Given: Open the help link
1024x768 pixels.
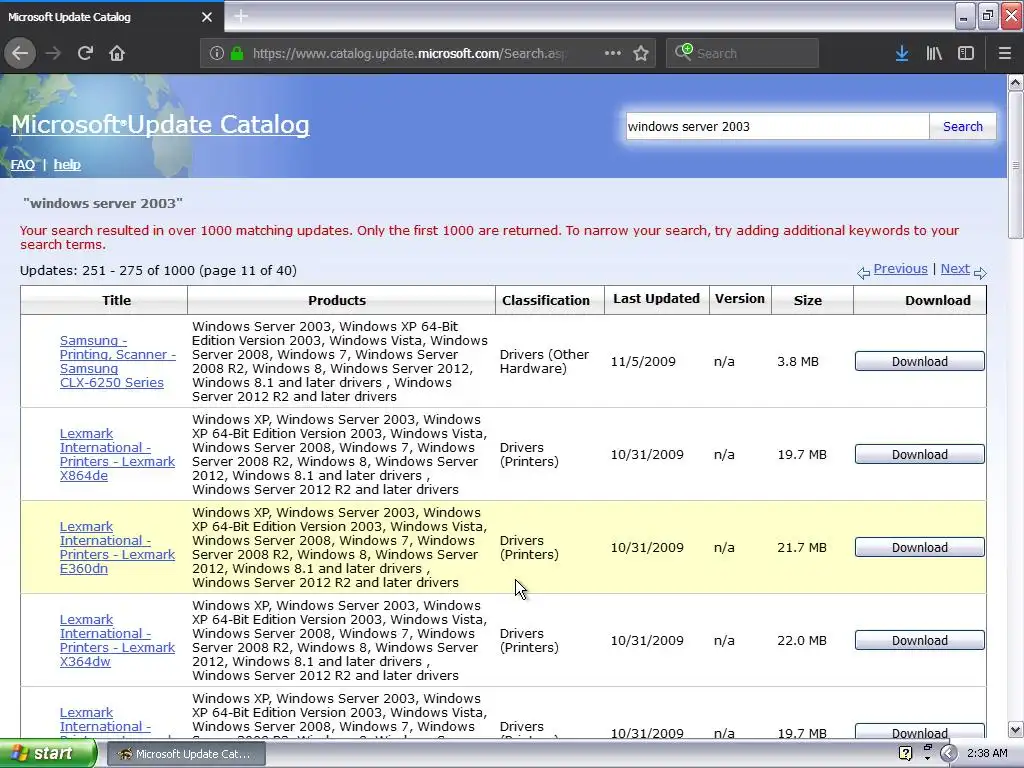Looking at the screenshot, I should pyautogui.click(x=67, y=165).
